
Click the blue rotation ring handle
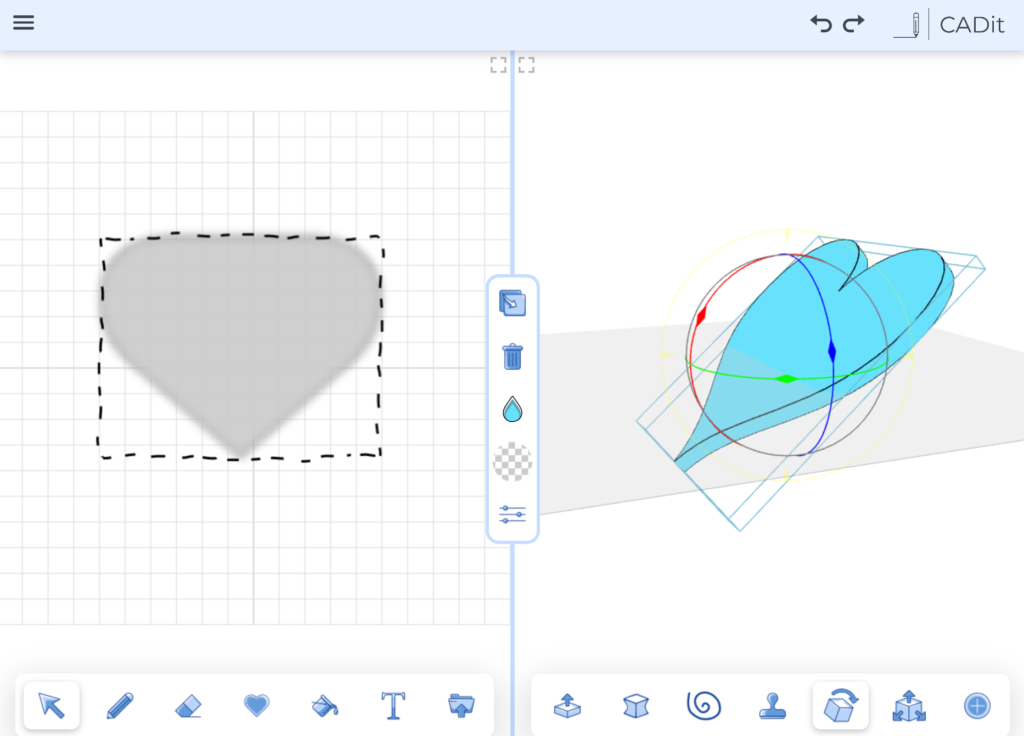point(831,351)
